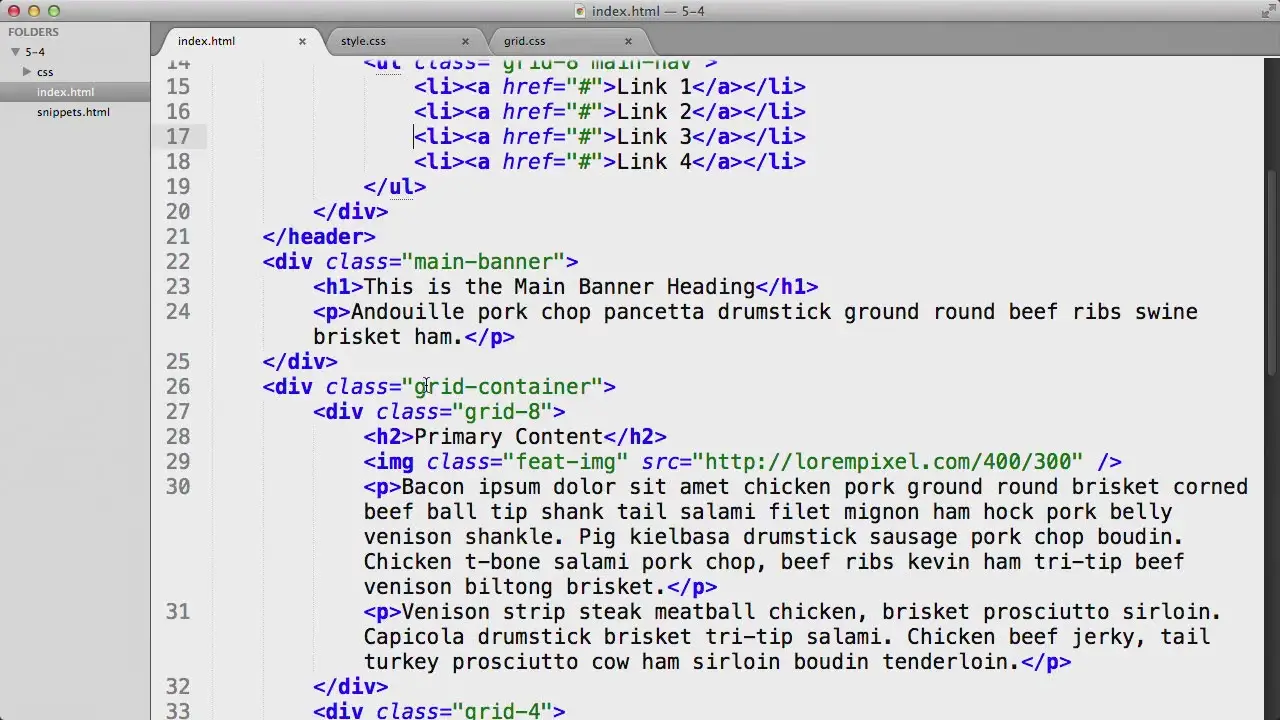Click line number 24 in the gutter
This screenshot has width=1280, height=720.
178,312
